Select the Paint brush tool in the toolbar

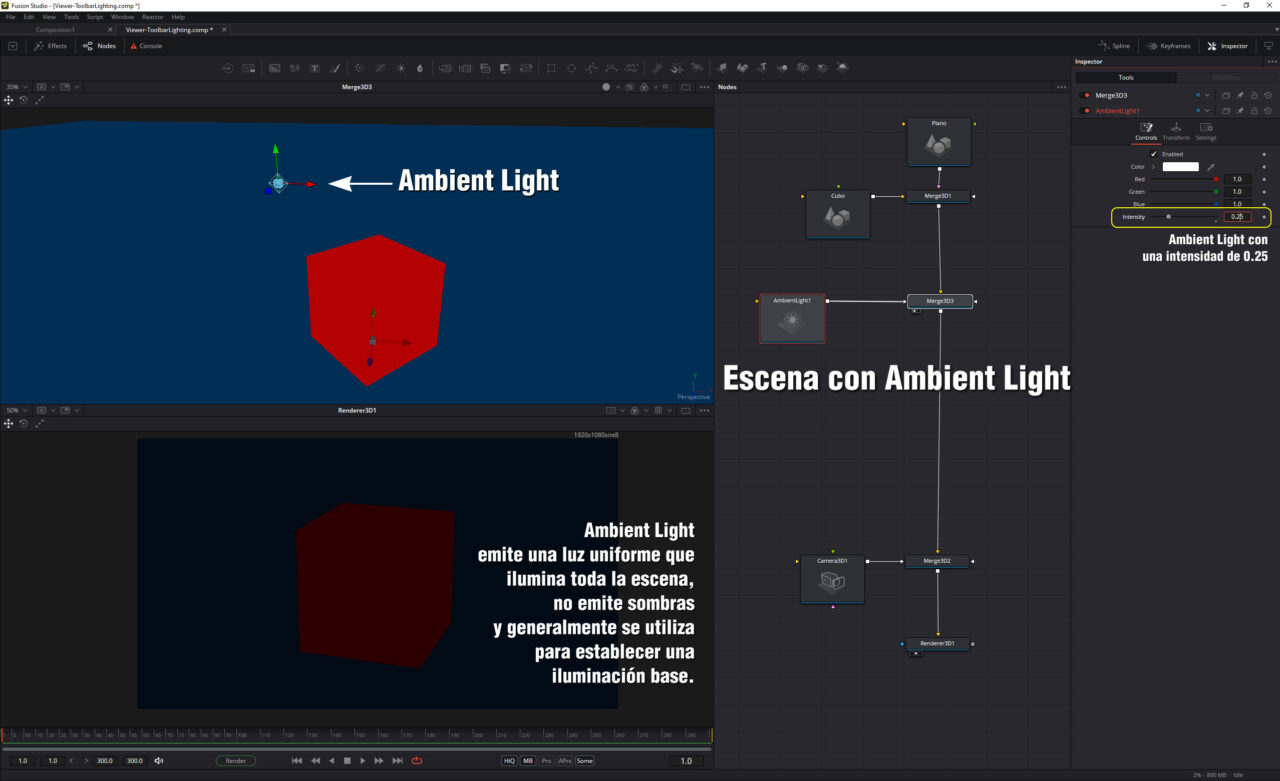click(x=335, y=68)
